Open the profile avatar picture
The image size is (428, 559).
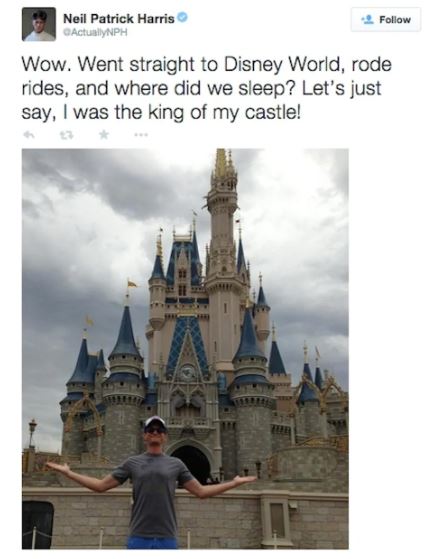(39, 24)
